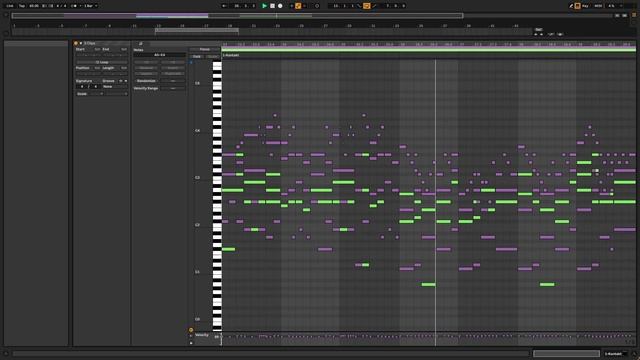The image size is (640, 360).
Task: Click the 1-Kontakt clip title bar
Action: pos(429,55)
